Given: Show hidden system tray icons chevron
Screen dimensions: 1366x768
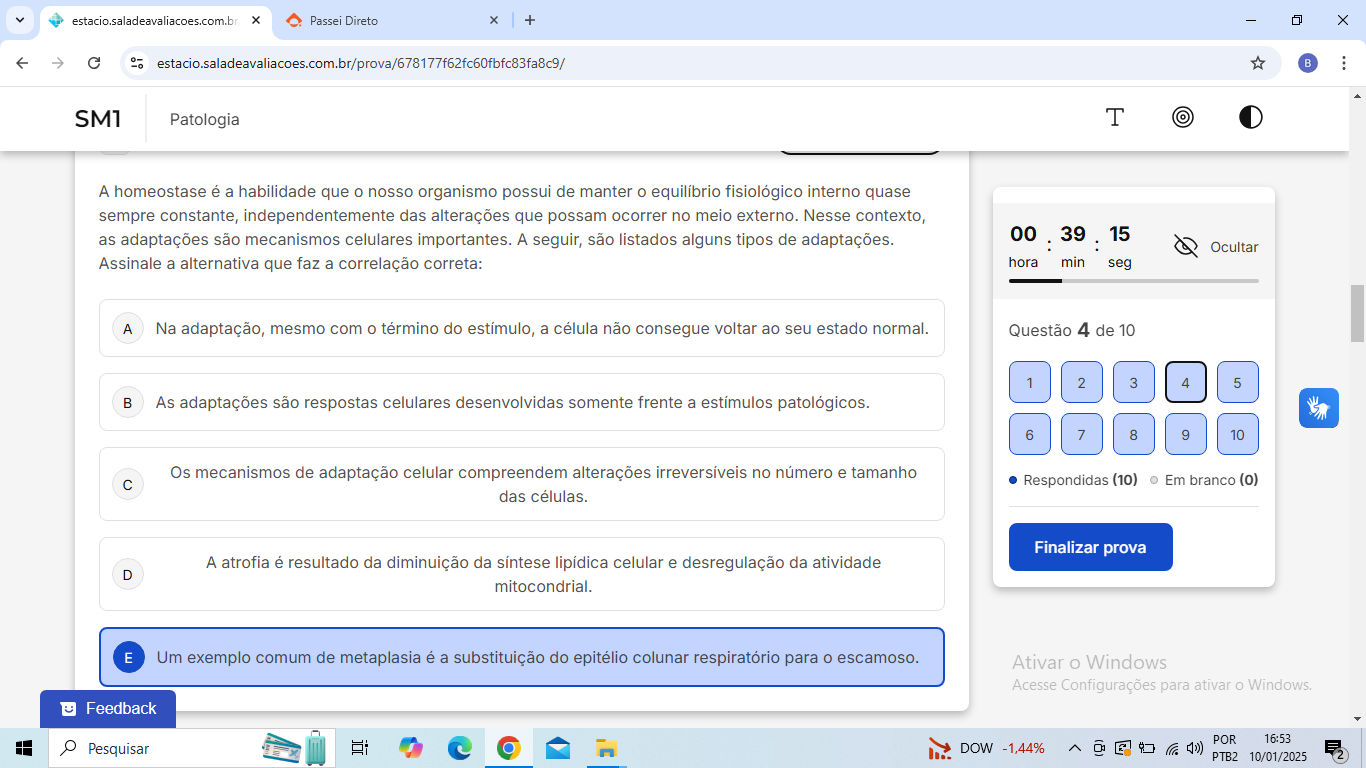Looking at the screenshot, I should (1075, 748).
